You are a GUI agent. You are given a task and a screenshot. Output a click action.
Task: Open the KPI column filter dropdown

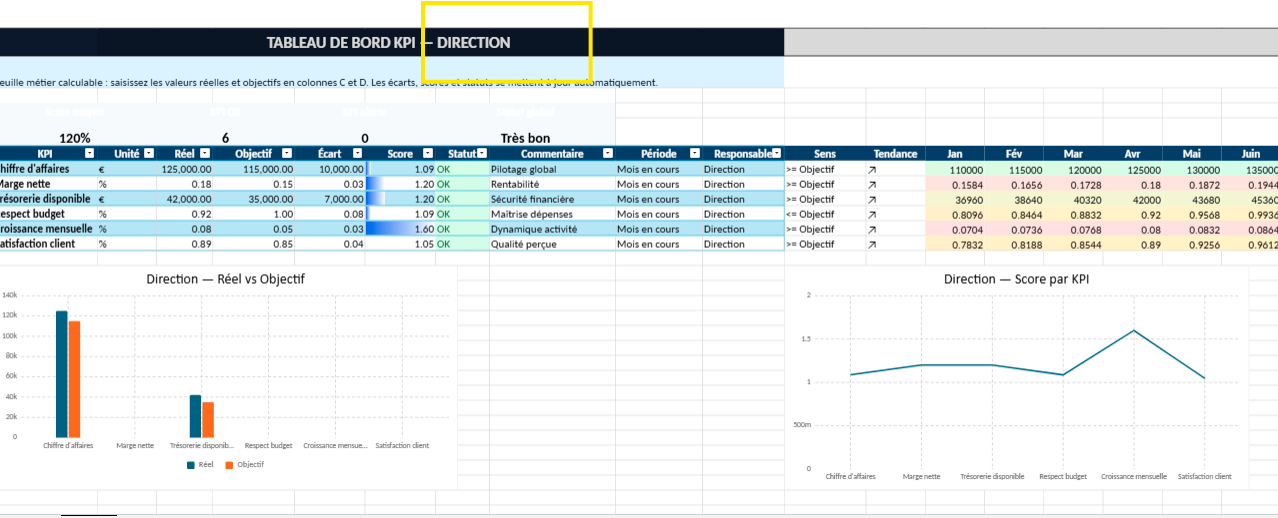tap(89, 154)
